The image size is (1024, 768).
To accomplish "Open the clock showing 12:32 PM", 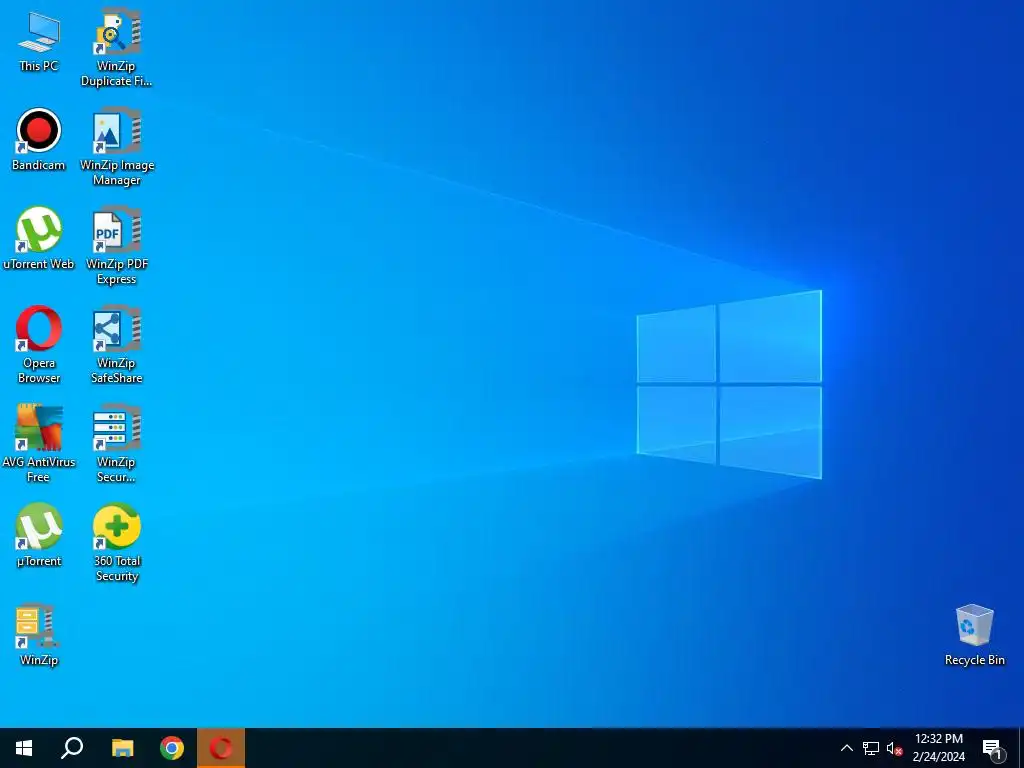I will [938, 748].
